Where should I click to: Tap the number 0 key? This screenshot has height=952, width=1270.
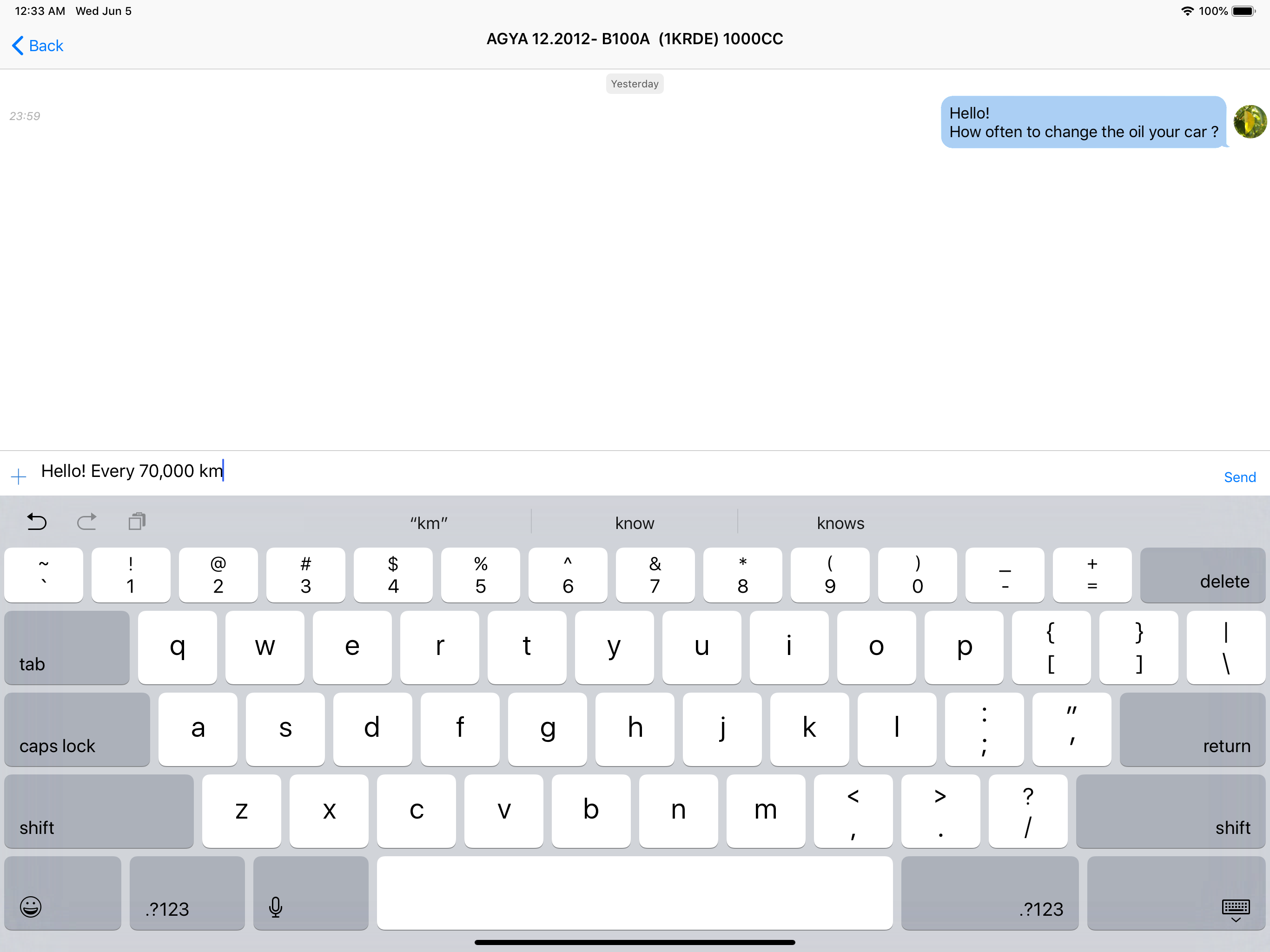918,575
